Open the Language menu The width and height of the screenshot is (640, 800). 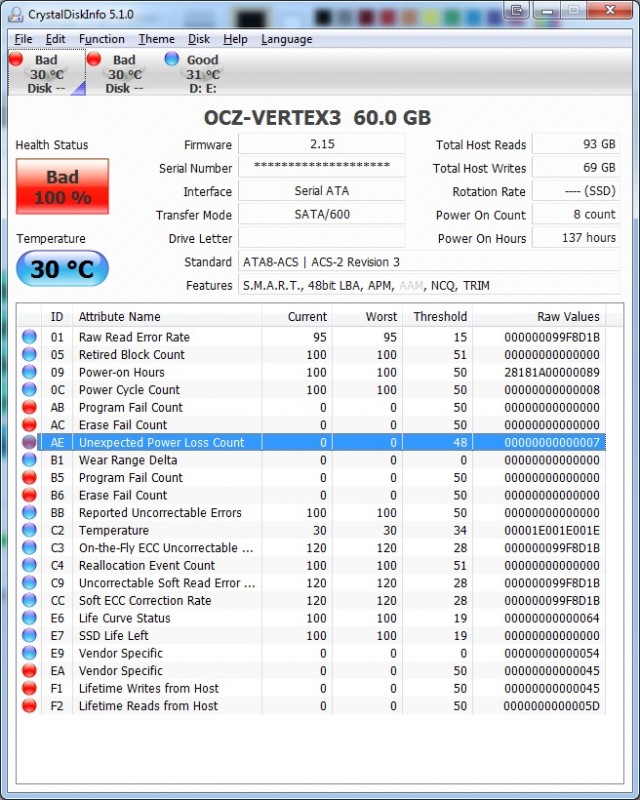[x=286, y=39]
